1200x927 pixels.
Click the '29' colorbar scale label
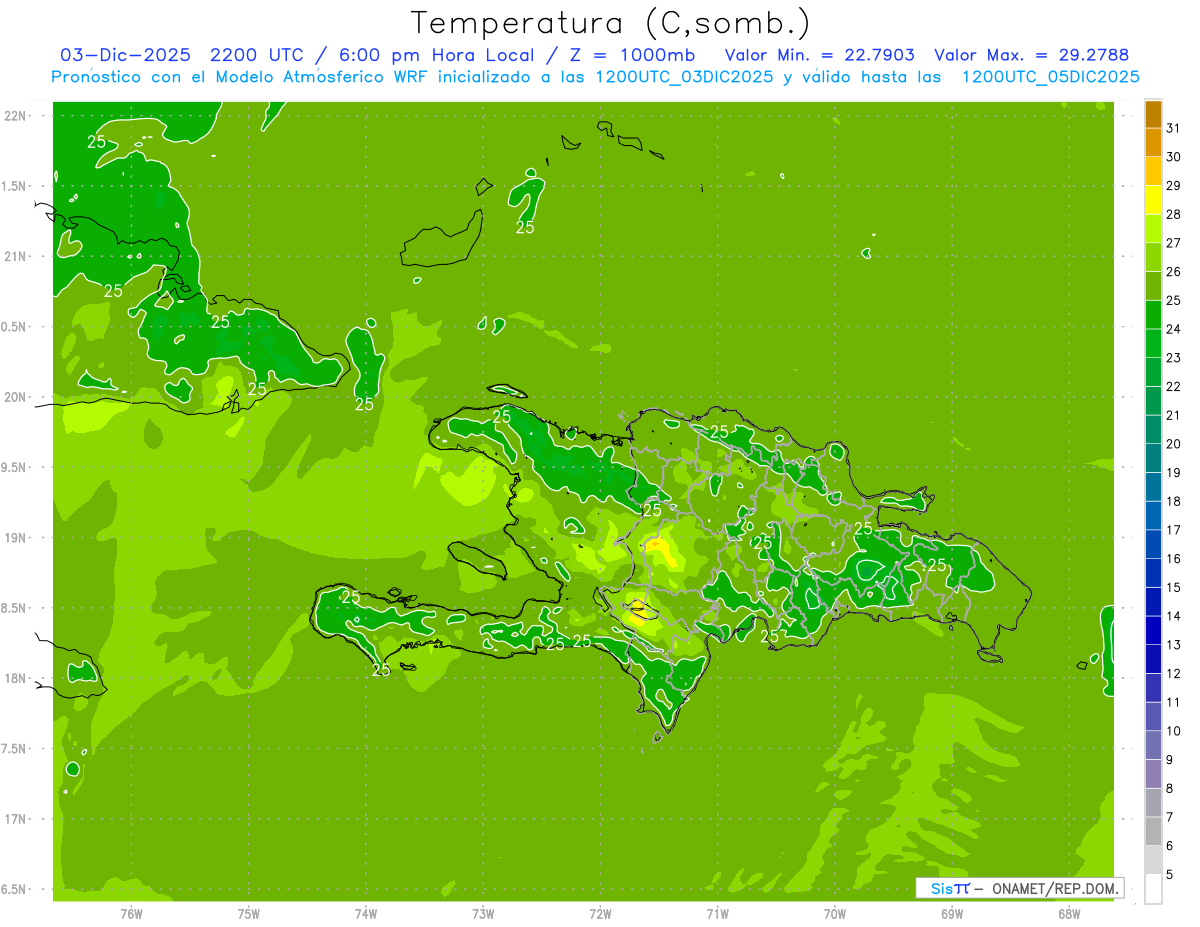coord(1174,185)
